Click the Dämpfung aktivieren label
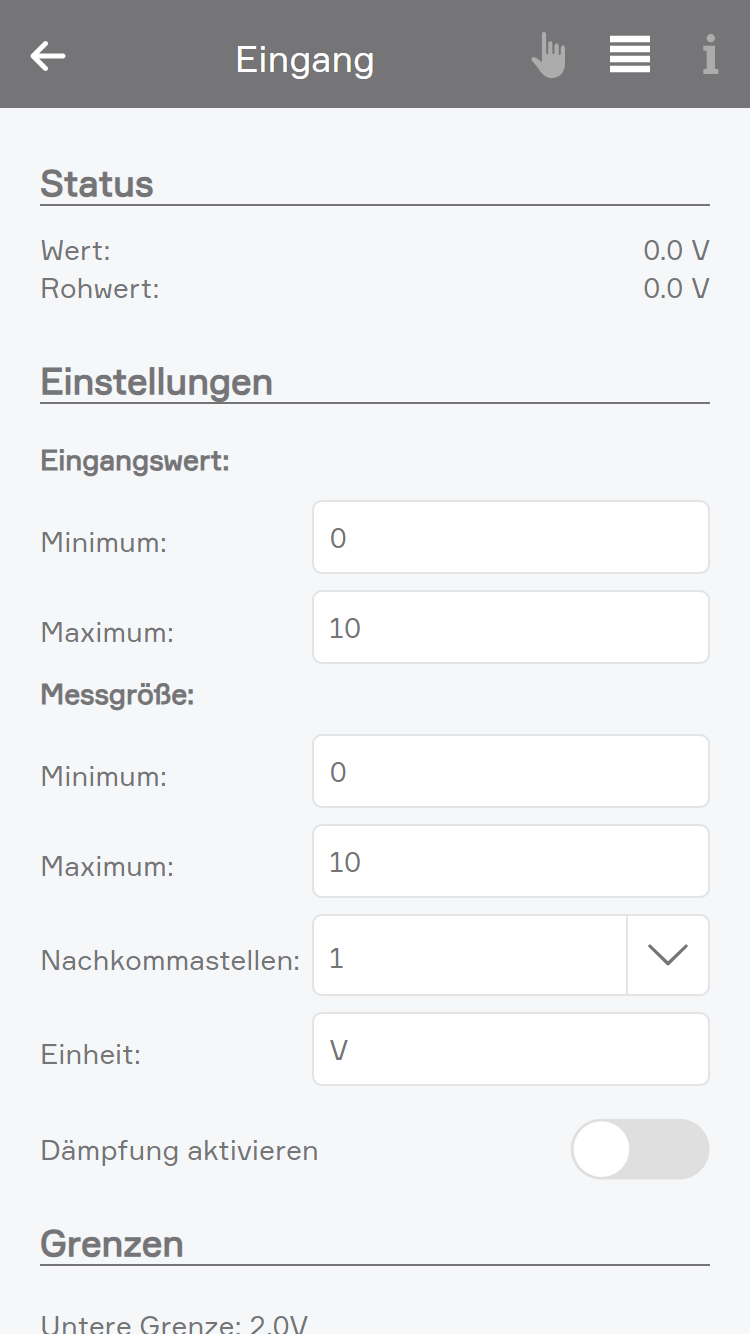 (x=180, y=1151)
